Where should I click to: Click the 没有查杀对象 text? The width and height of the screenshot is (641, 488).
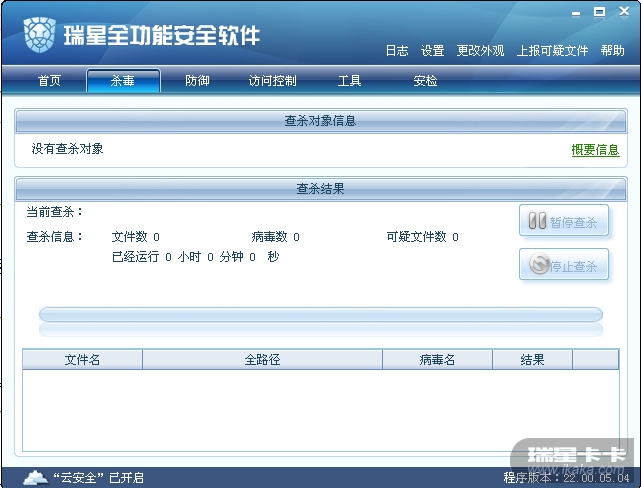coord(67,149)
